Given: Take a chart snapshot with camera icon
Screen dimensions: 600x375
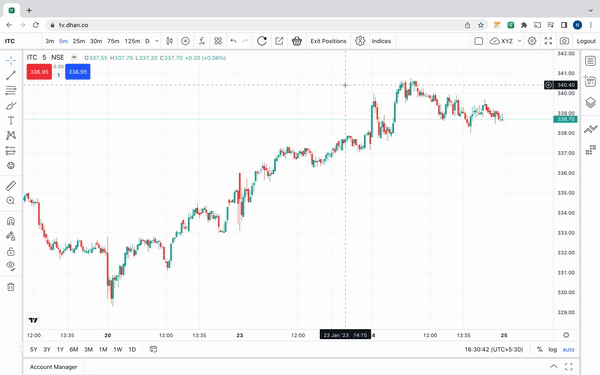Looking at the screenshot, I should coord(564,41).
